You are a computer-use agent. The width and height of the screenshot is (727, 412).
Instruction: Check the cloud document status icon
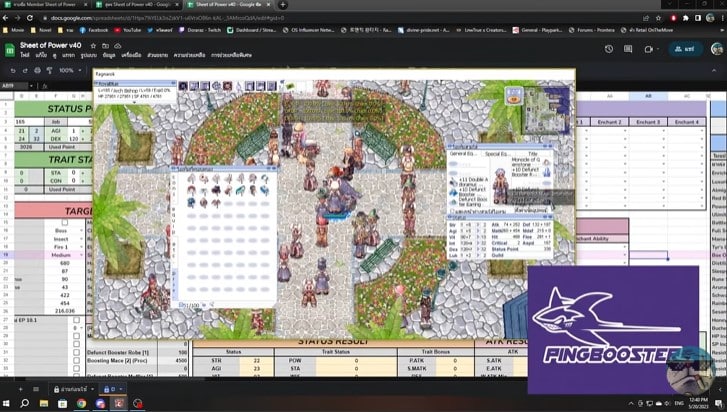tap(118, 46)
